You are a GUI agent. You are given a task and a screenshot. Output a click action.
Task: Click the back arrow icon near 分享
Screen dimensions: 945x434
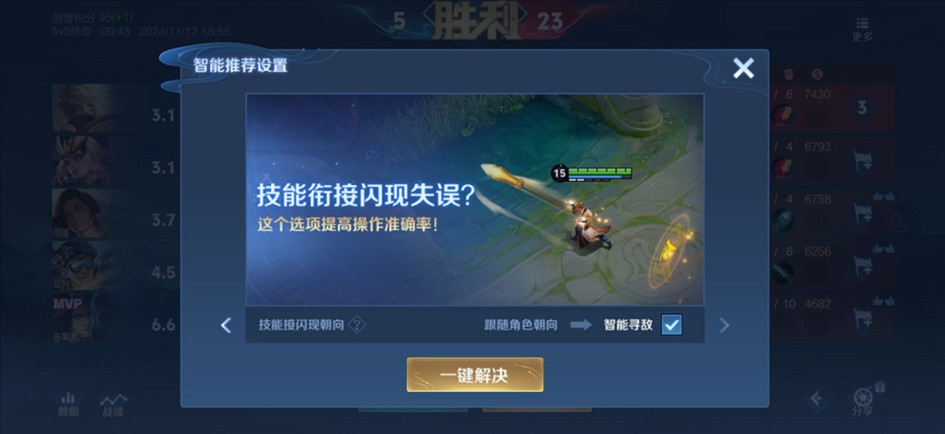pos(817,398)
